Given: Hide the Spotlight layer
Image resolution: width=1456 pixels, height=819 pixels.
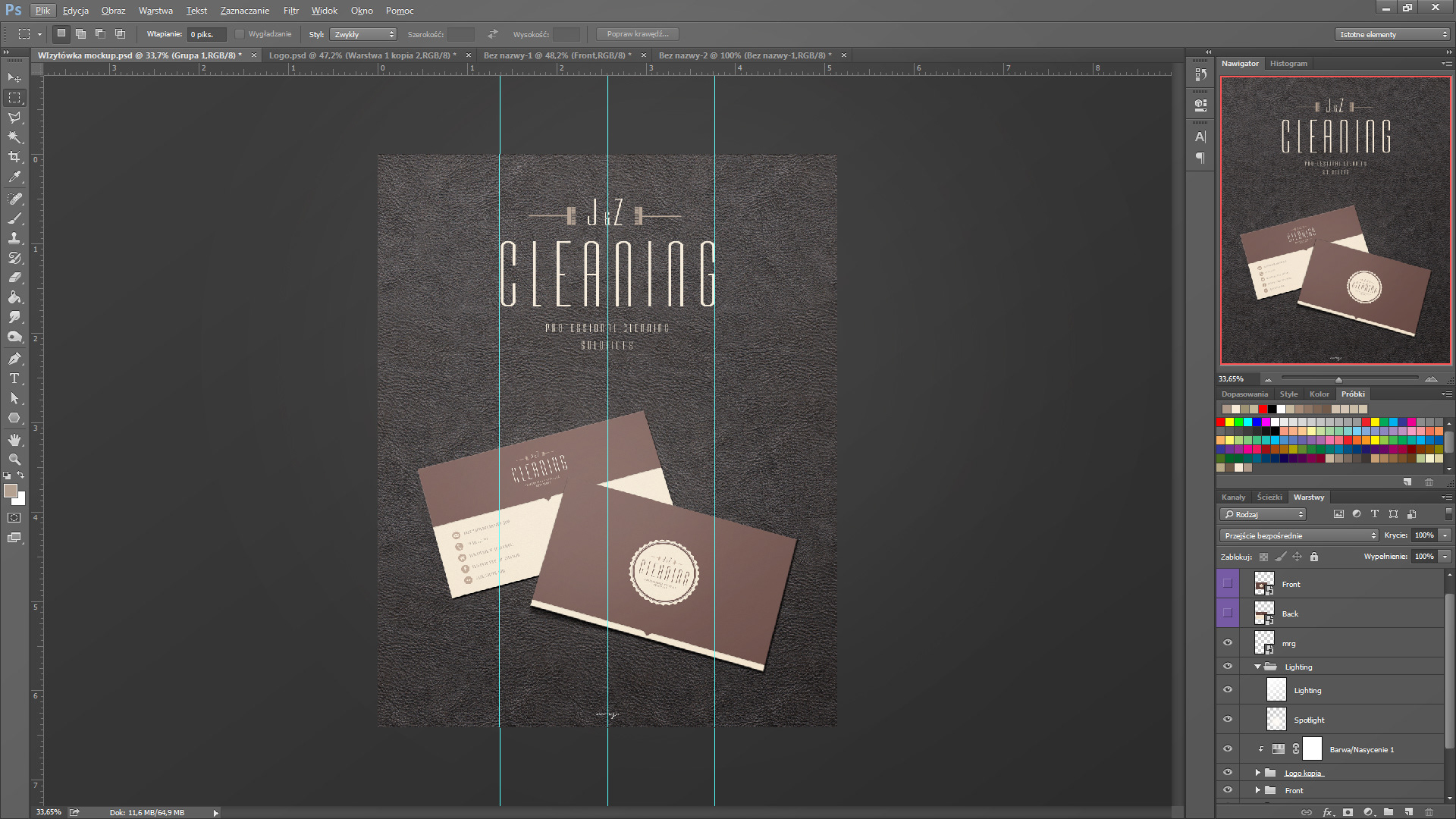Looking at the screenshot, I should (x=1228, y=720).
